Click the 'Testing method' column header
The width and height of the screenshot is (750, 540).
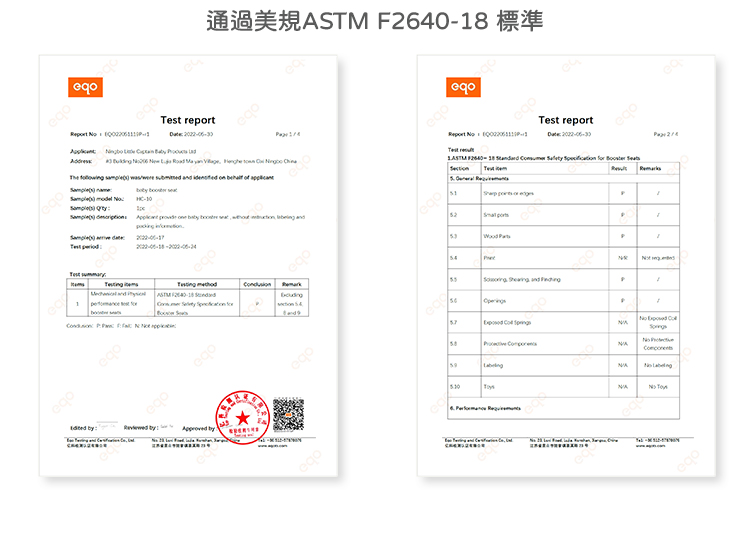[x=196, y=283]
